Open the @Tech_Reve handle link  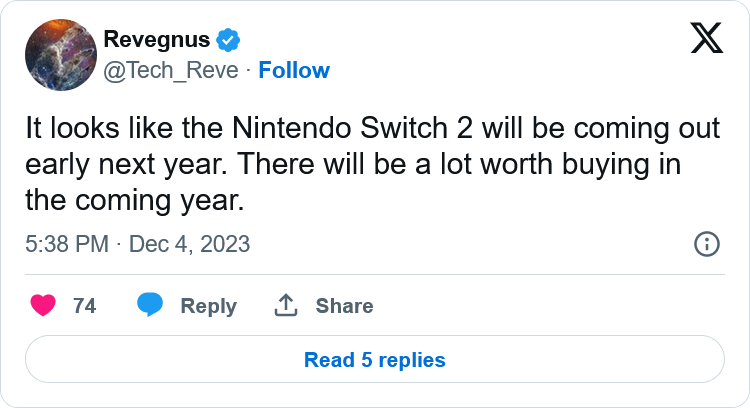171,70
